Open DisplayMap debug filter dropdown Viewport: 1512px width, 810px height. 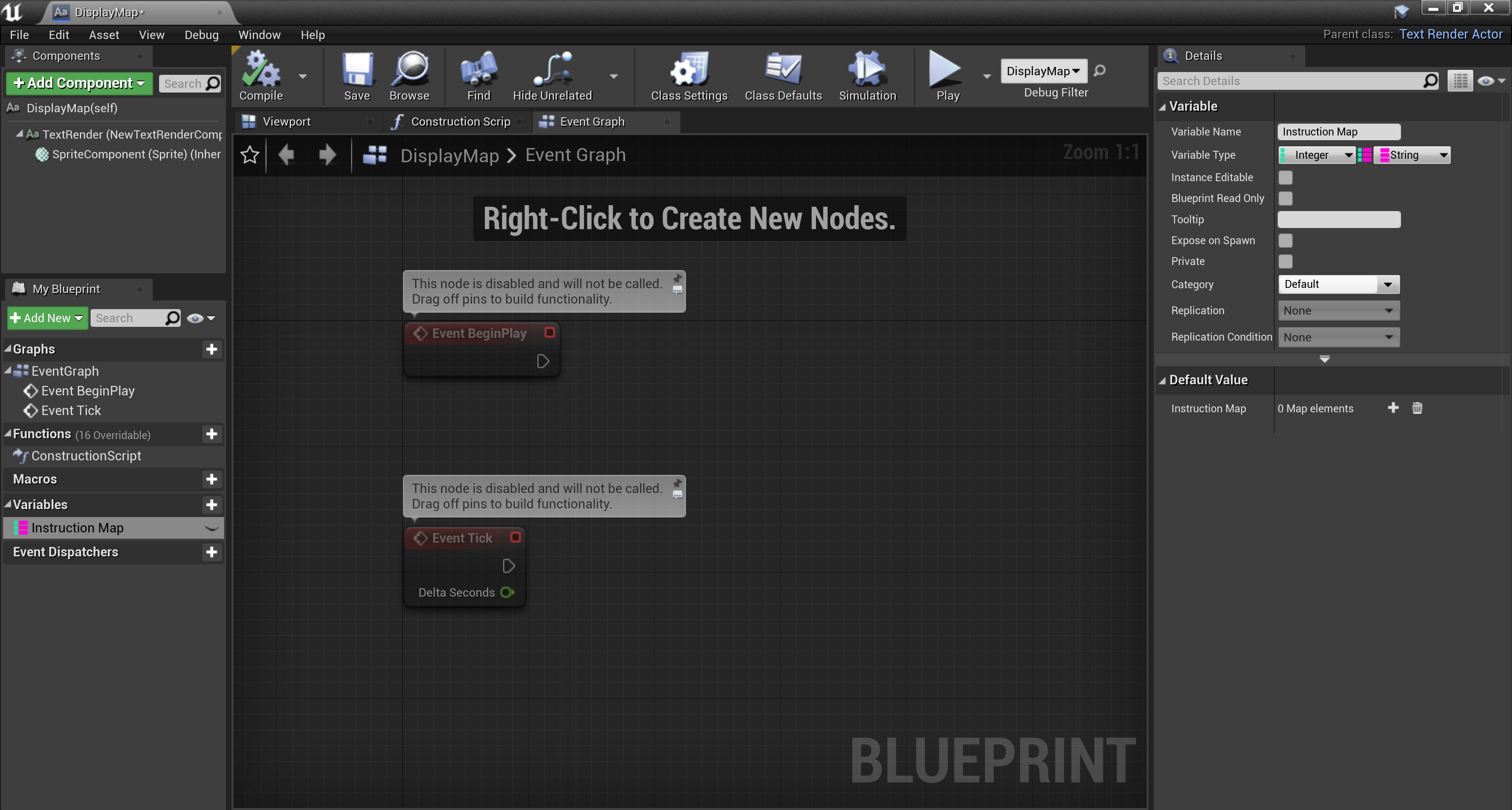1043,71
